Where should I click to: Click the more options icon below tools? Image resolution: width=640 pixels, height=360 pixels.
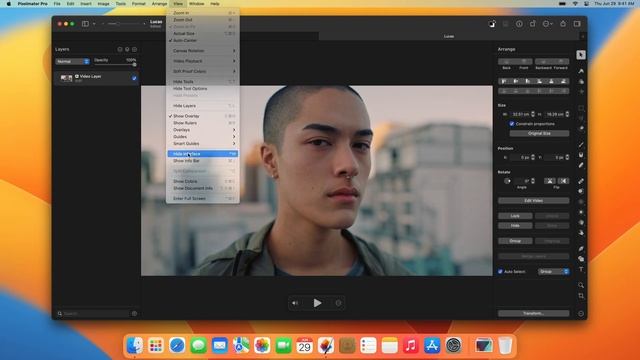(x=581, y=313)
